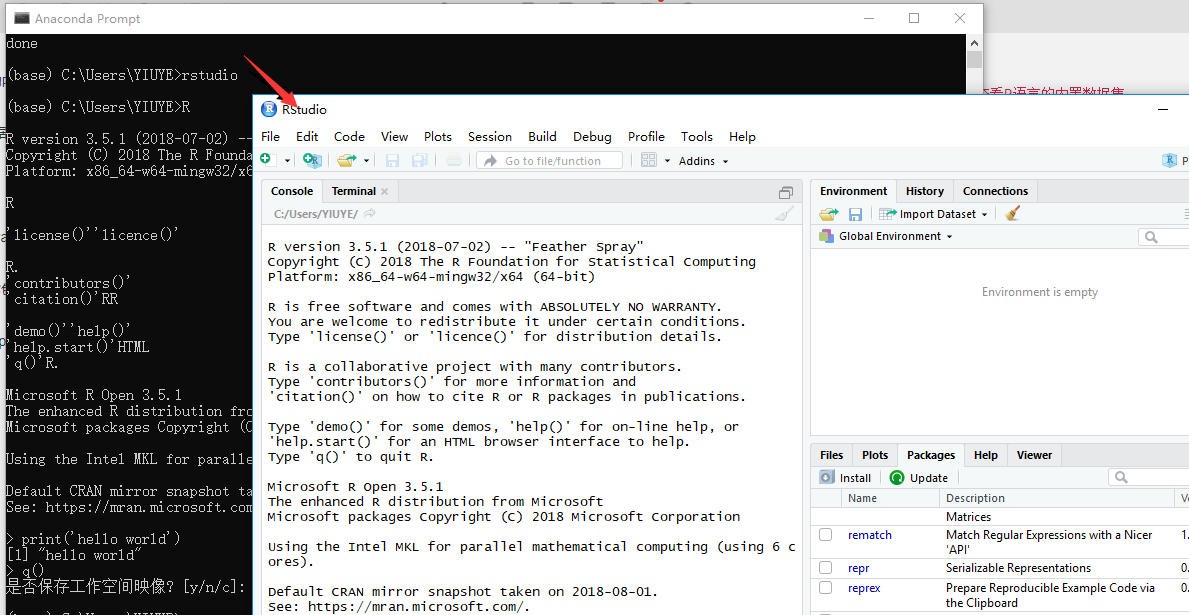Click 'Serializable Representations' description text

tap(1018, 568)
